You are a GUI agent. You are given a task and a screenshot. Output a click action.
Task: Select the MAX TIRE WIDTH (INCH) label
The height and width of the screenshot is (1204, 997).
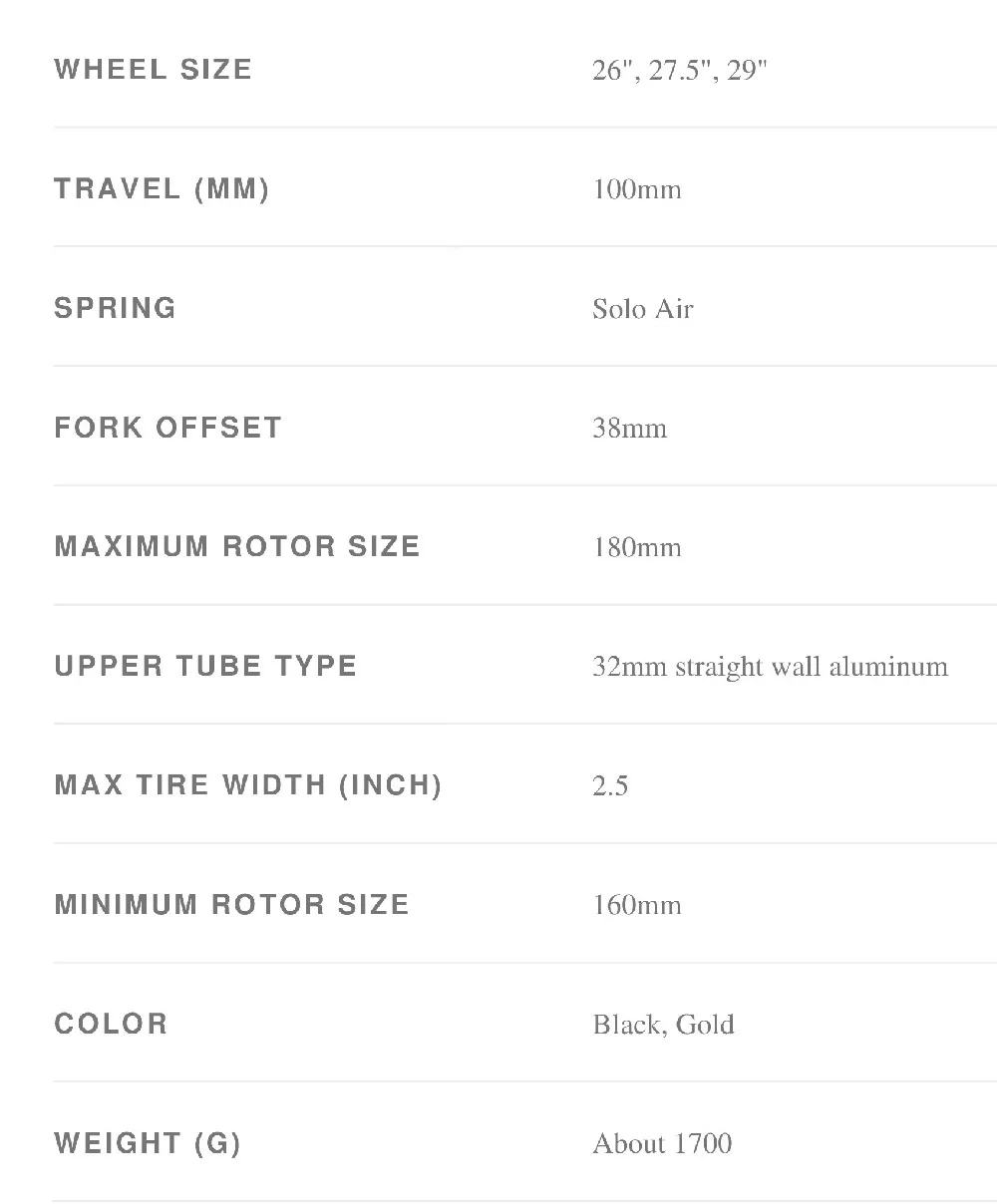[x=248, y=785]
